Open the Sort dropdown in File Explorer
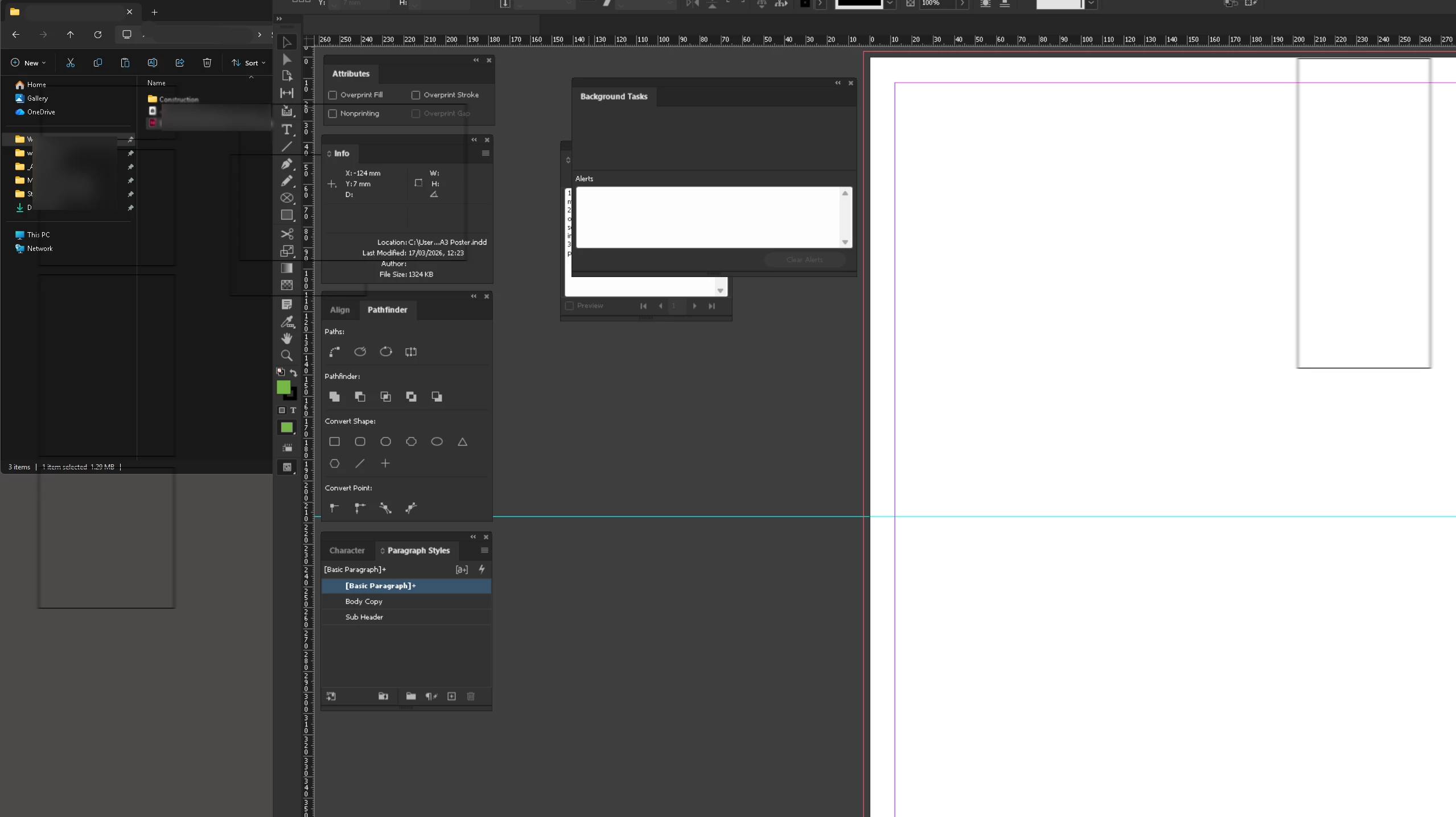The width and height of the screenshot is (1456, 817). (249, 63)
